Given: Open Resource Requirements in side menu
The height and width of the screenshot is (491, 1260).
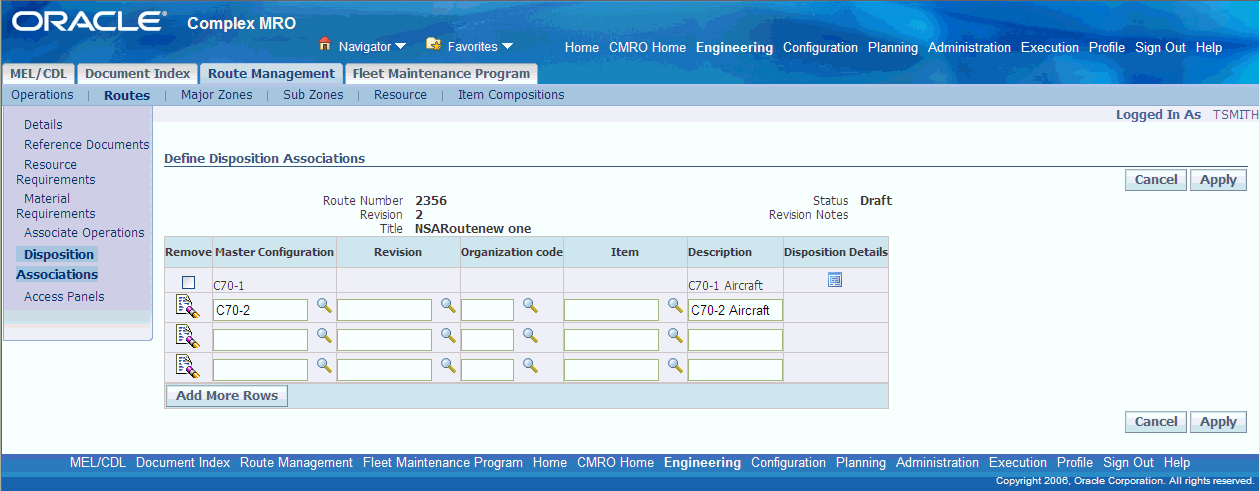Looking at the screenshot, I should point(56,172).
